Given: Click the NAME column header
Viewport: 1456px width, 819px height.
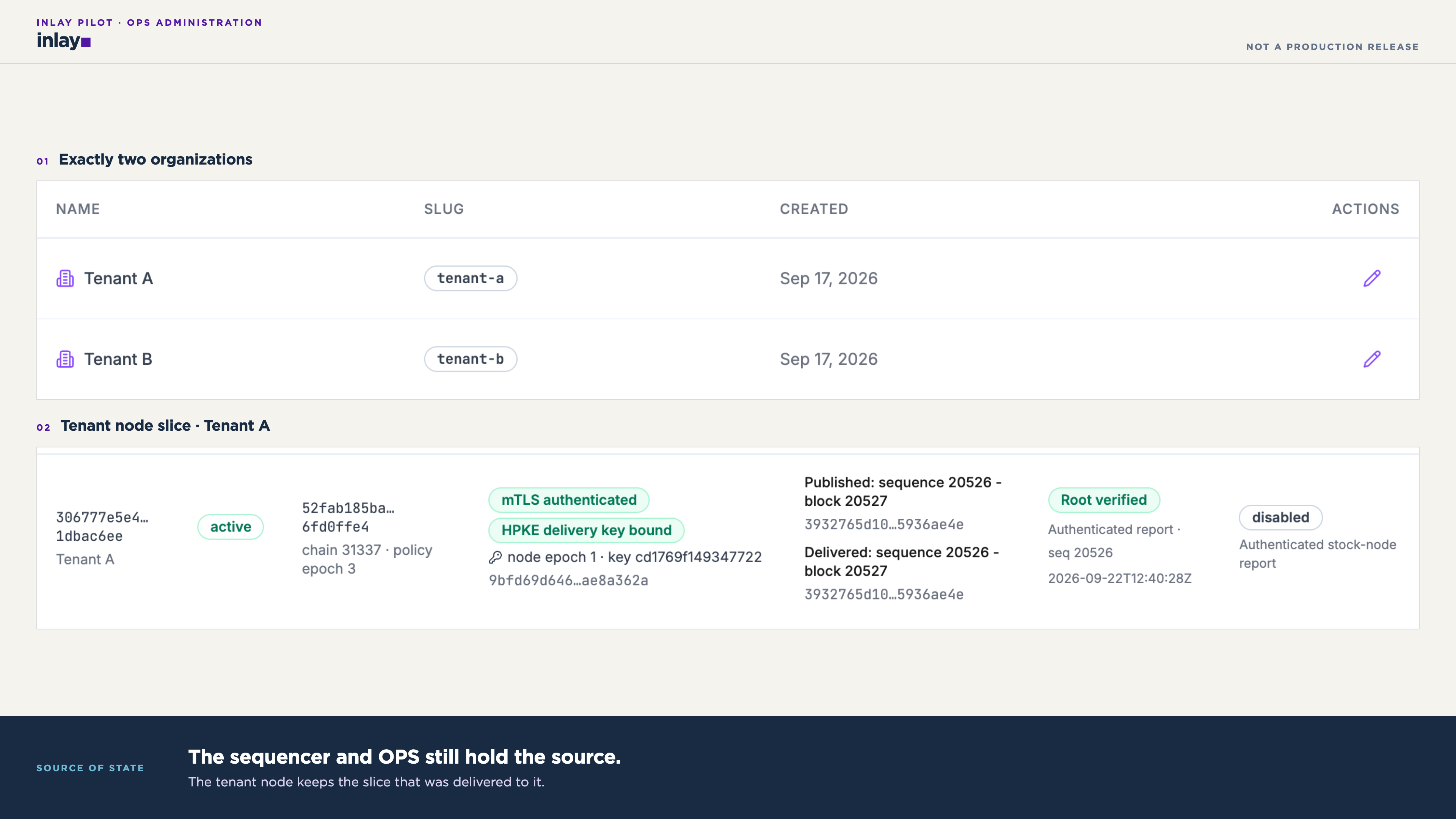Looking at the screenshot, I should click(x=78, y=209).
